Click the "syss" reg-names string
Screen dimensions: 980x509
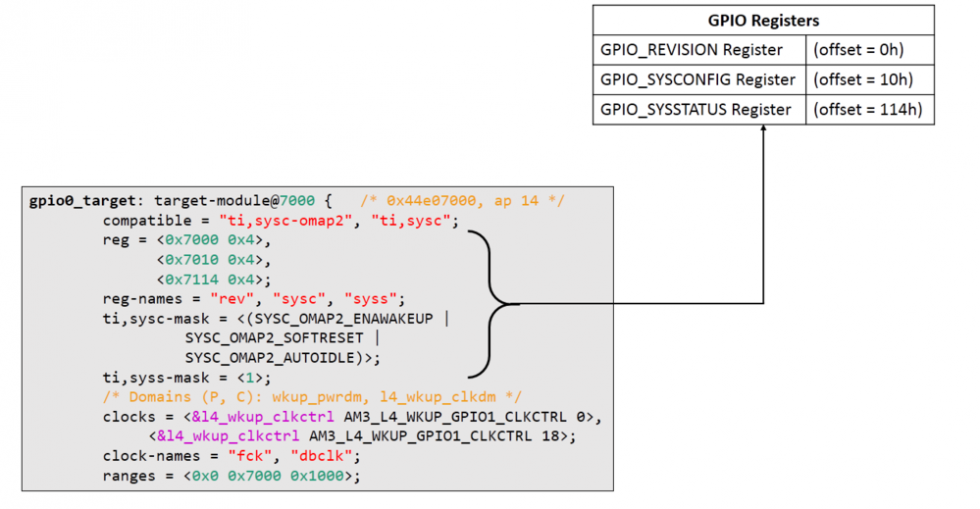pyautogui.click(x=372, y=299)
